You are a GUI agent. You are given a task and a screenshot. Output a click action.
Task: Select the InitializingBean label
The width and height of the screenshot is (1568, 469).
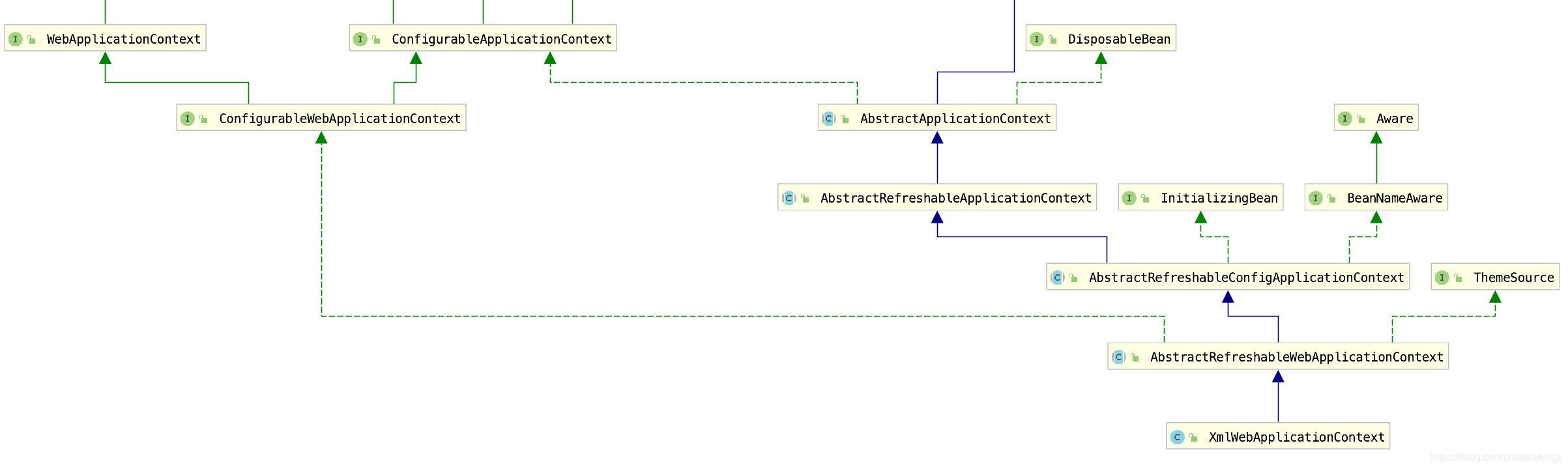tap(1219, 198)
